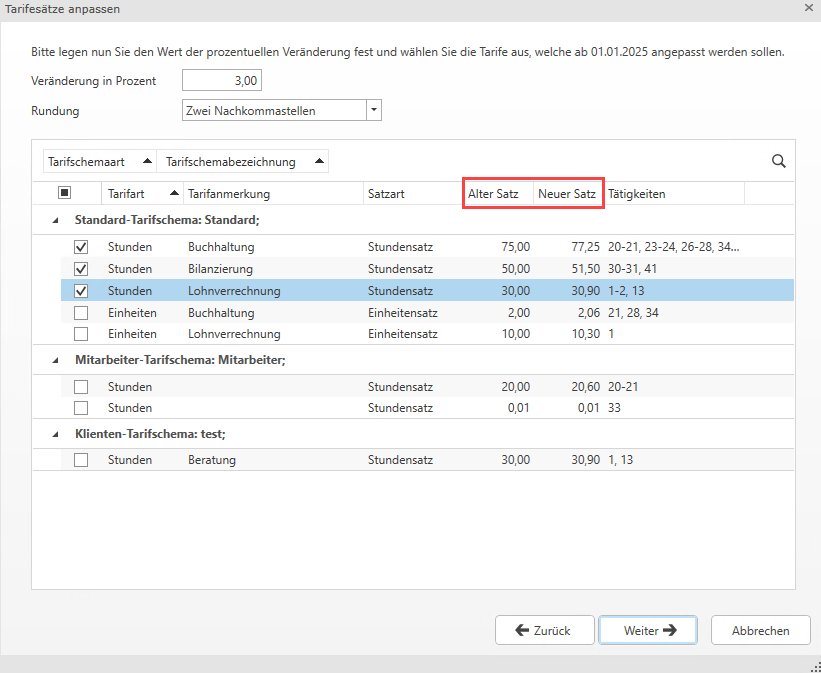Collapse the Klienten-Tarifschema test group
The image size is (821, 673).
tap(55, 435)
